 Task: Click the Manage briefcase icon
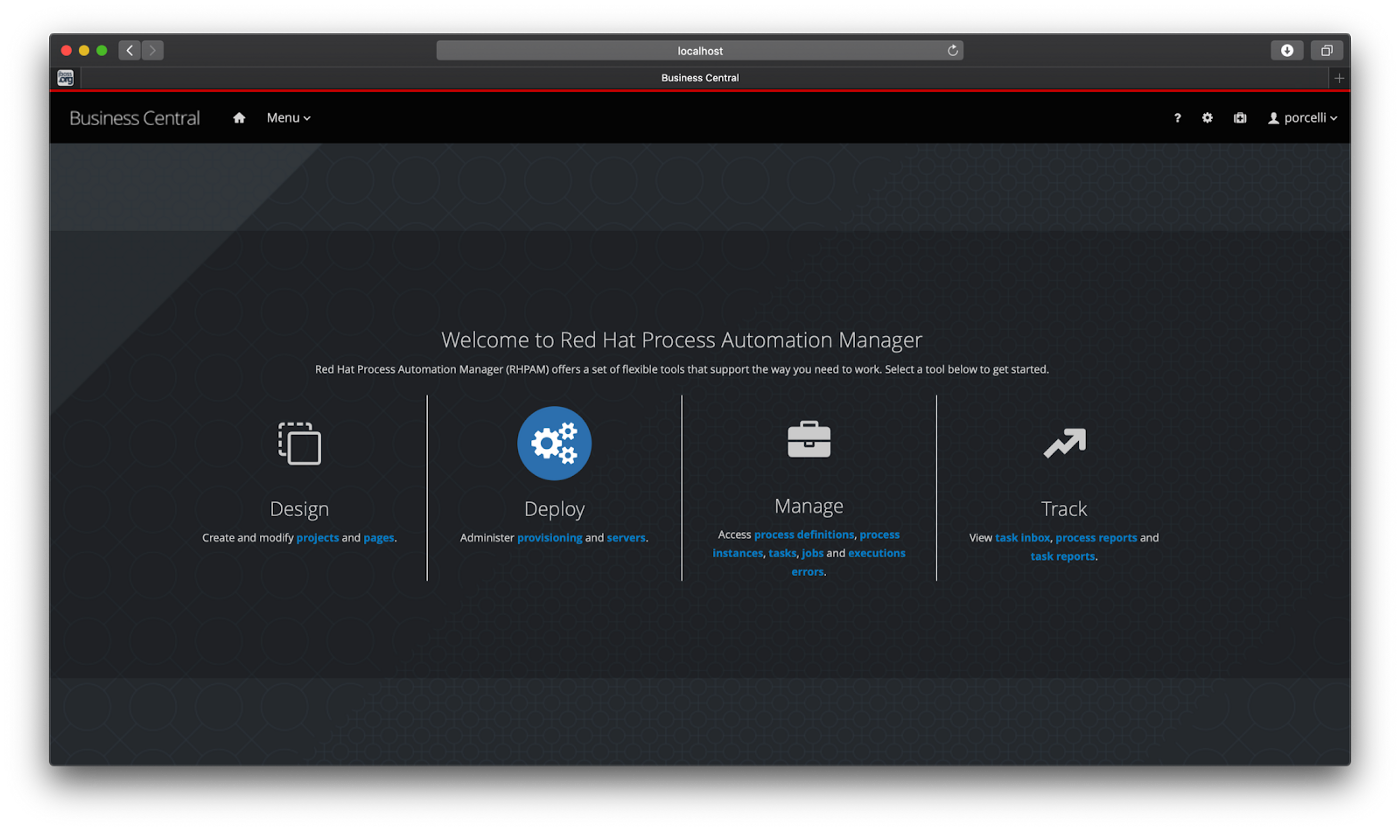click(x=809, y=440)
